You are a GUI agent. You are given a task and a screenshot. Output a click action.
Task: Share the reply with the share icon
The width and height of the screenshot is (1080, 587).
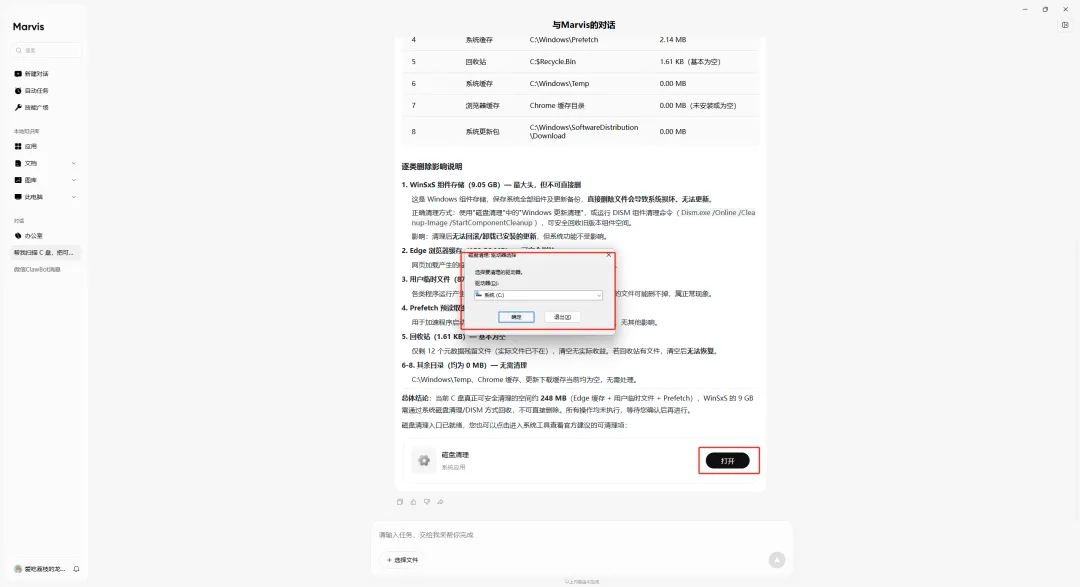[440, 502]
